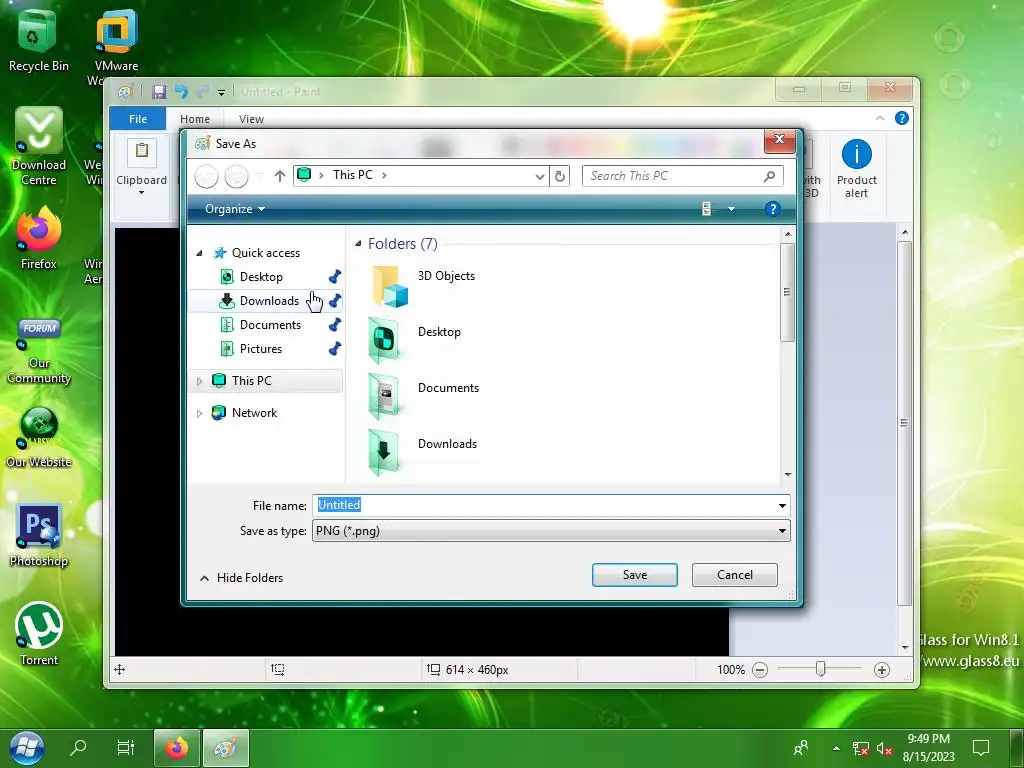Switch to Firefox on taskbar
Viewport: 1024px width, 768px height.
[176, 748]
